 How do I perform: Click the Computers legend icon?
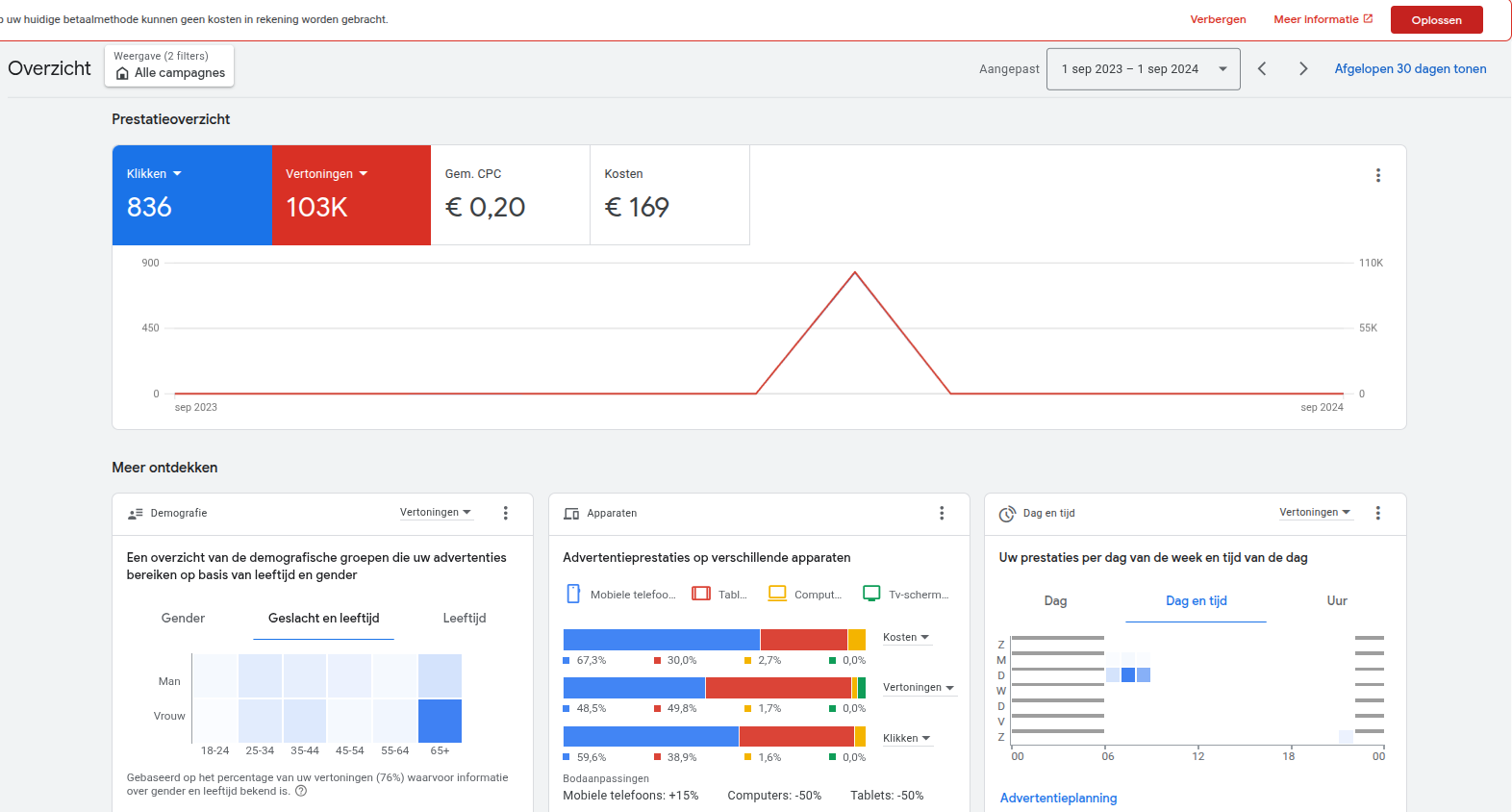[x=777, y=594]
